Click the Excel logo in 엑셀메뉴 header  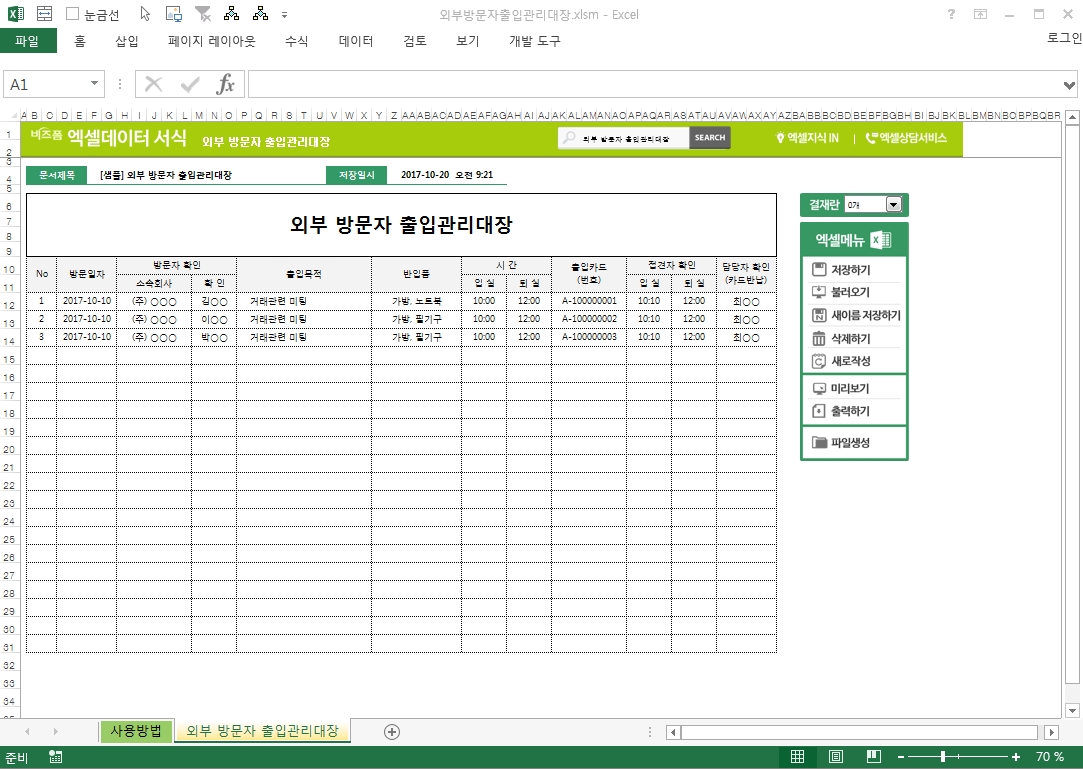coord(881,240)
